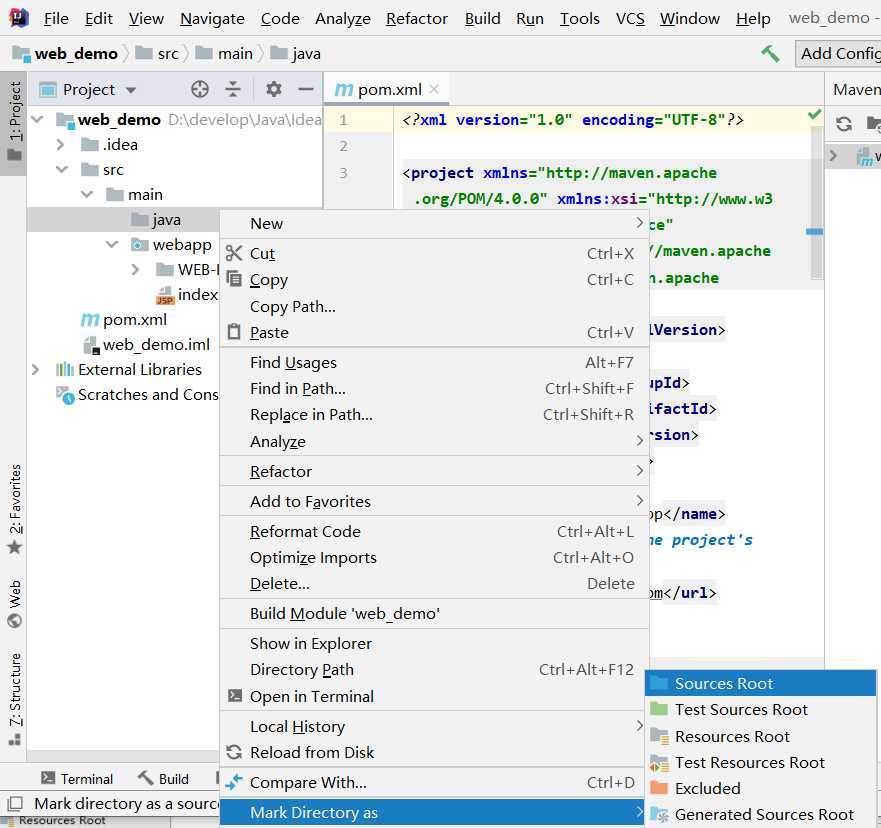Click the green Test Sources Root folder icon

(x=659, y=709)
